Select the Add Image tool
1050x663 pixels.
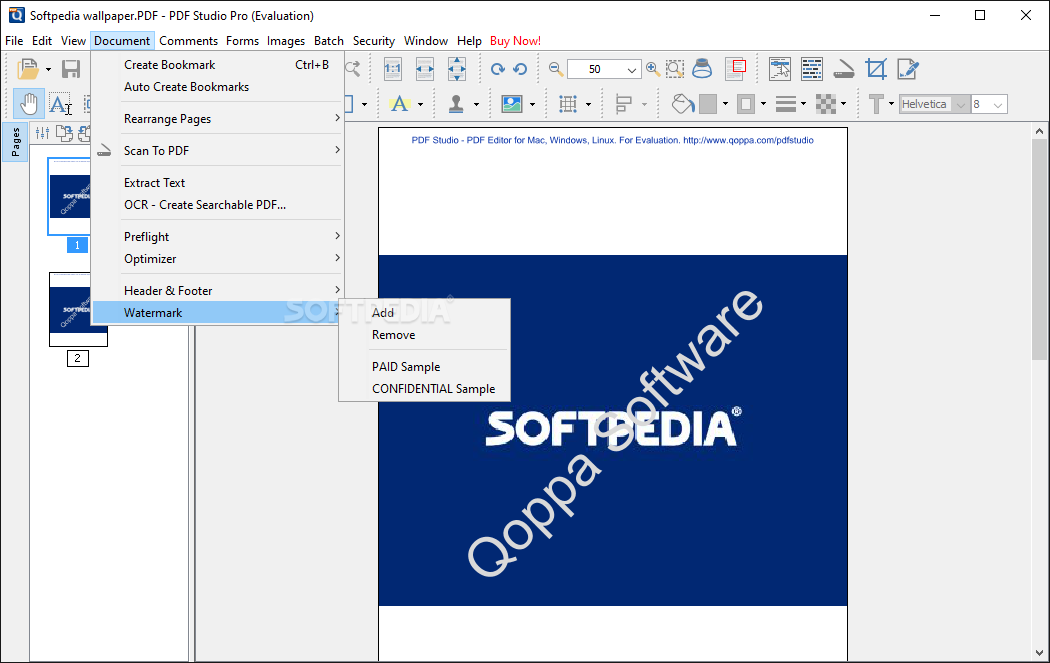coord(512,104)
